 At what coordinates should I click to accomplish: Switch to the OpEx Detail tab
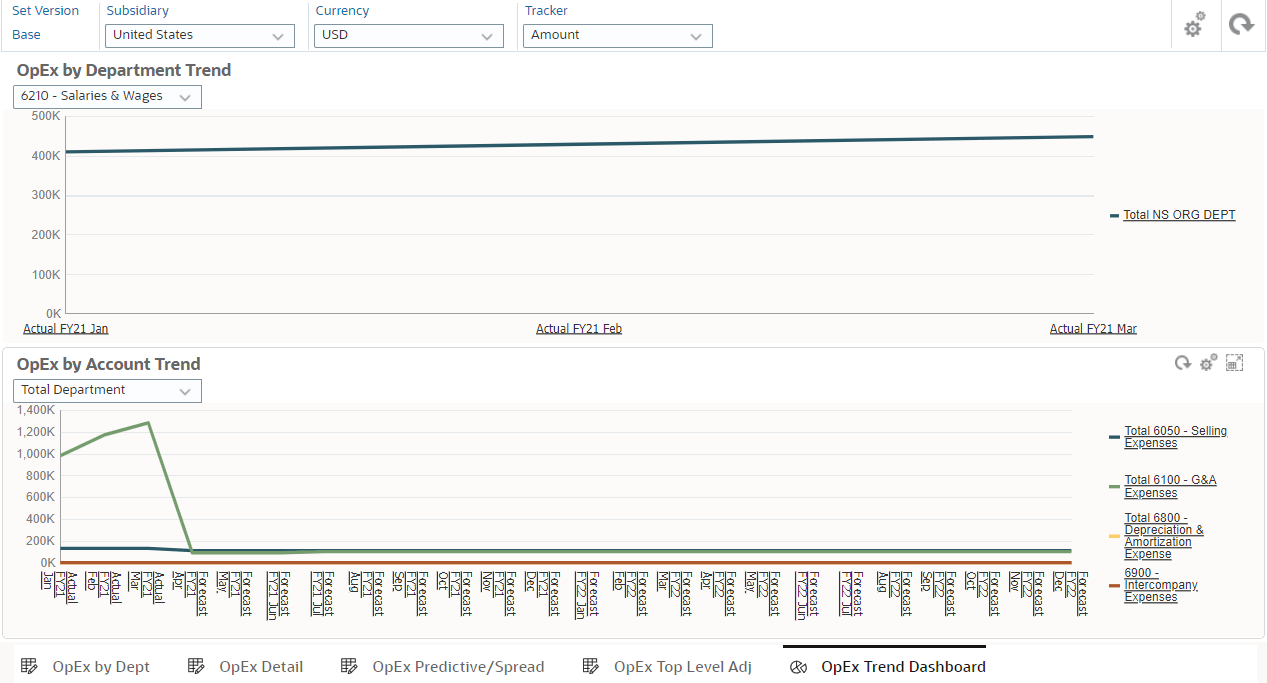click(x=246, y=667)
